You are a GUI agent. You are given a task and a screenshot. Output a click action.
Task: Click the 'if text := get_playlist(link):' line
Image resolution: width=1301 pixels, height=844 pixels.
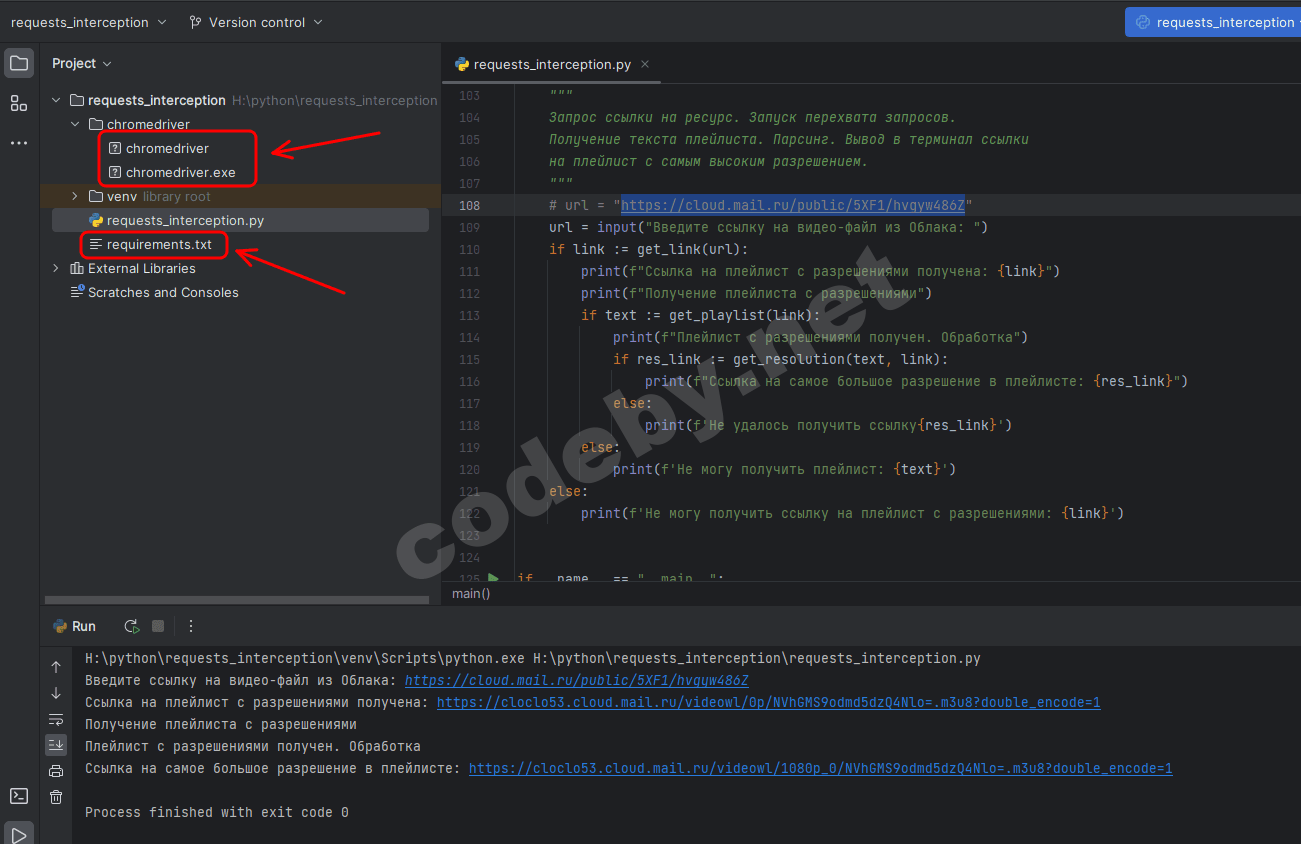coord(701,315)
